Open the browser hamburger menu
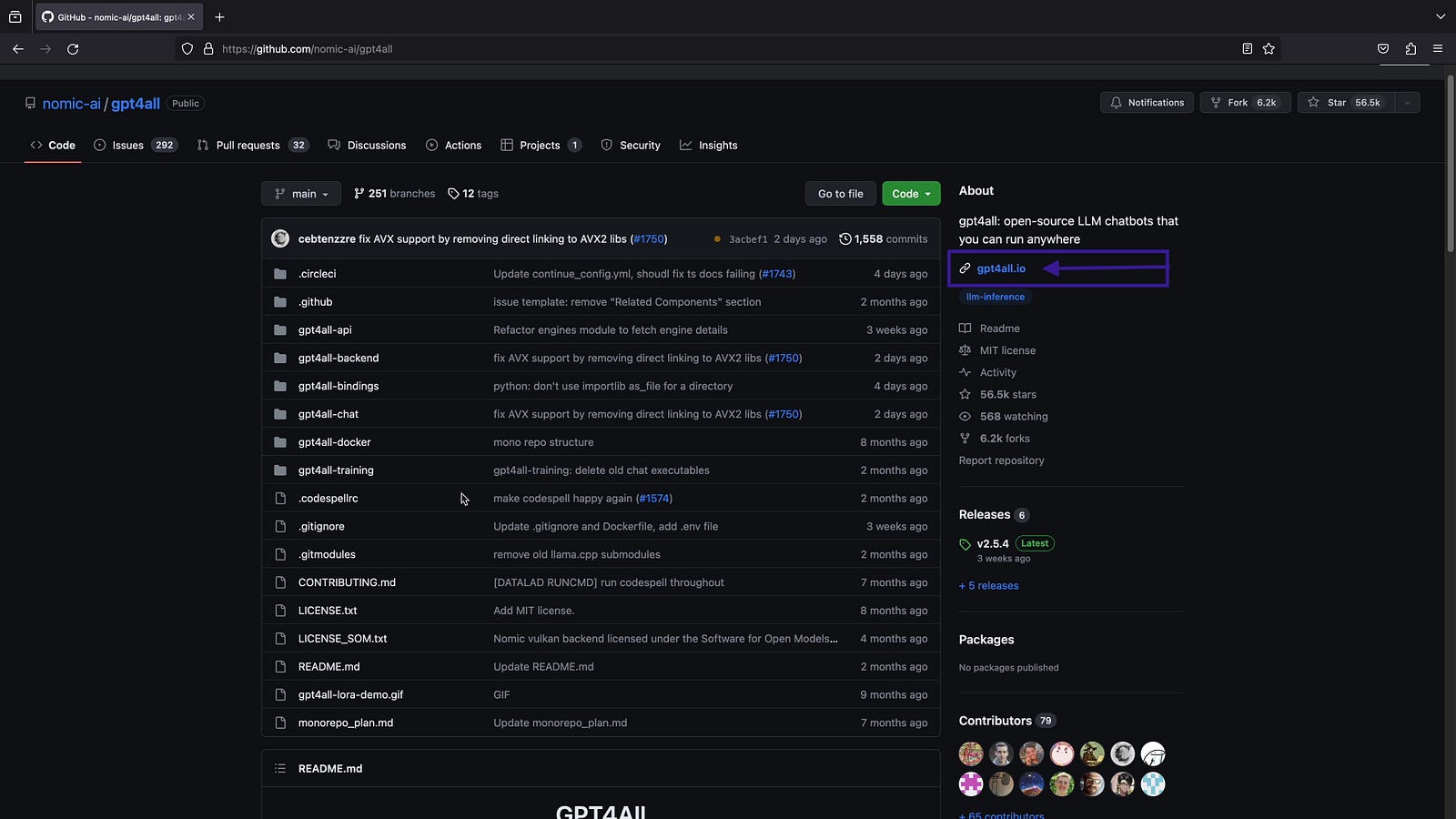The width and height of the screenshot is (1456, 819). tap(1438, 49)
